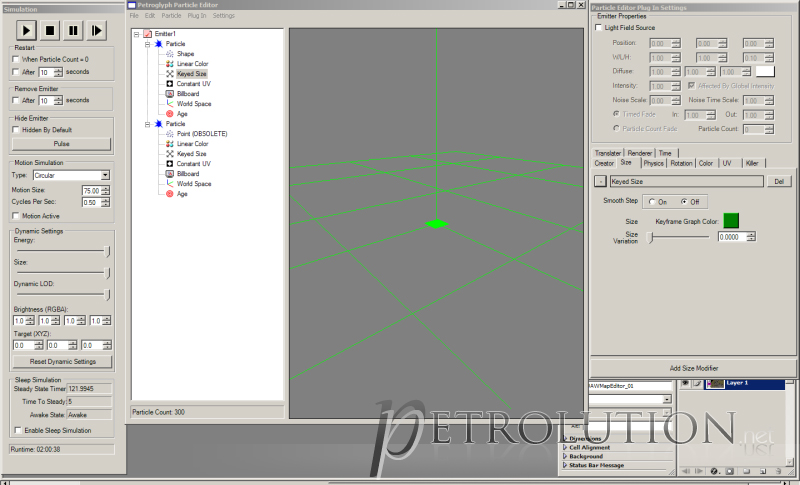Click the Size Variation value field
The width and height of the screenshot is (800, 485).
[732, 237]
